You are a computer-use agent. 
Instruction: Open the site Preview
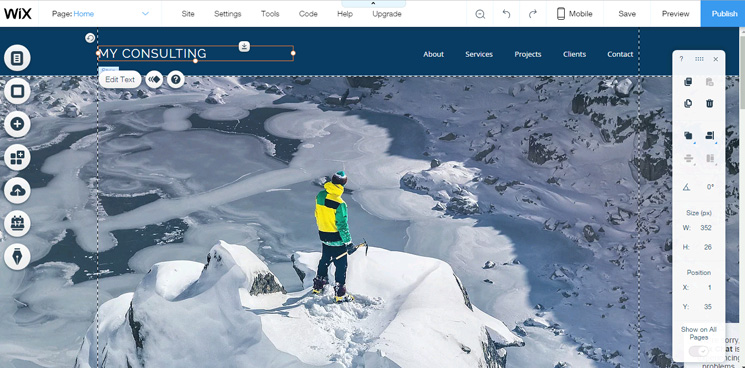(675, 14)
